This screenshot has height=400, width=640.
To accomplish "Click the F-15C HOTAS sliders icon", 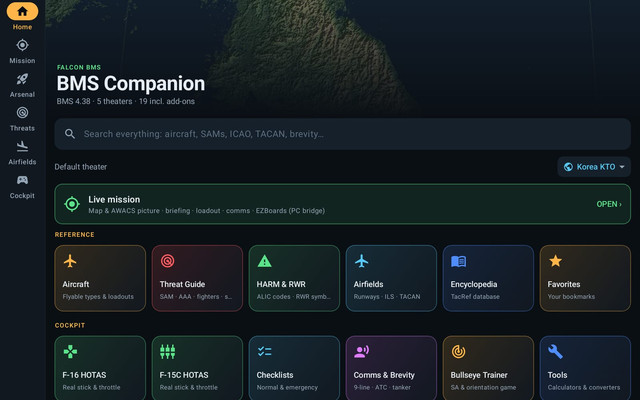I will tap(167, 351).
